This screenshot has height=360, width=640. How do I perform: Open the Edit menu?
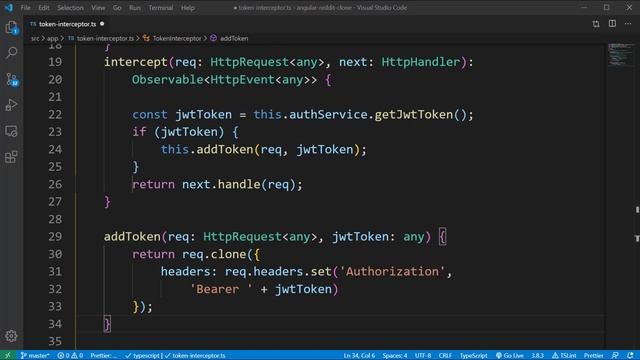[x=44, y=8]
